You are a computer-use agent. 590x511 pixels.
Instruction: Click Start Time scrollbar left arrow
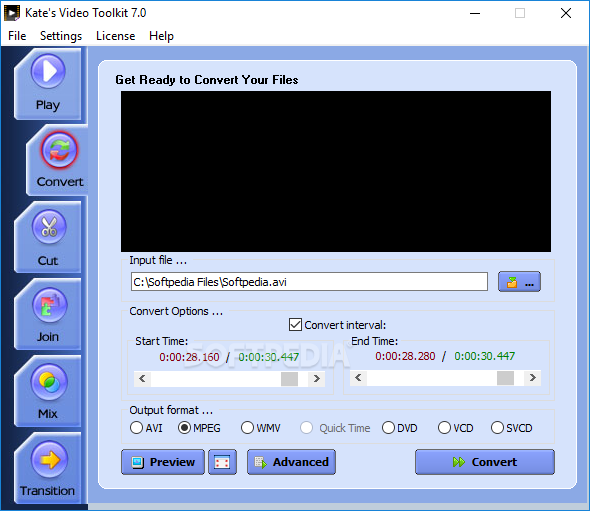point(142,379)
